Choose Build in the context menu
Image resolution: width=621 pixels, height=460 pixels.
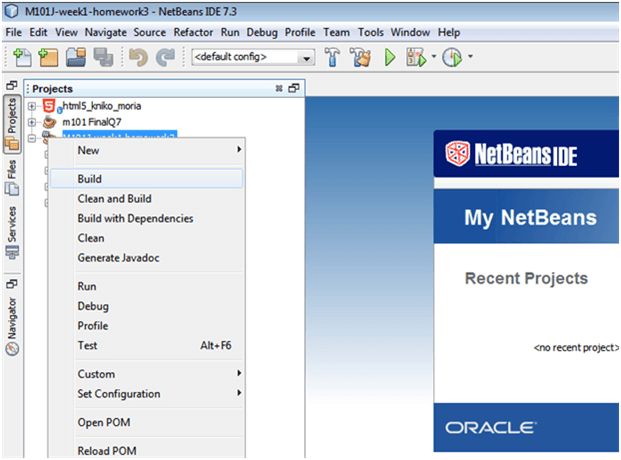point(147,179)
